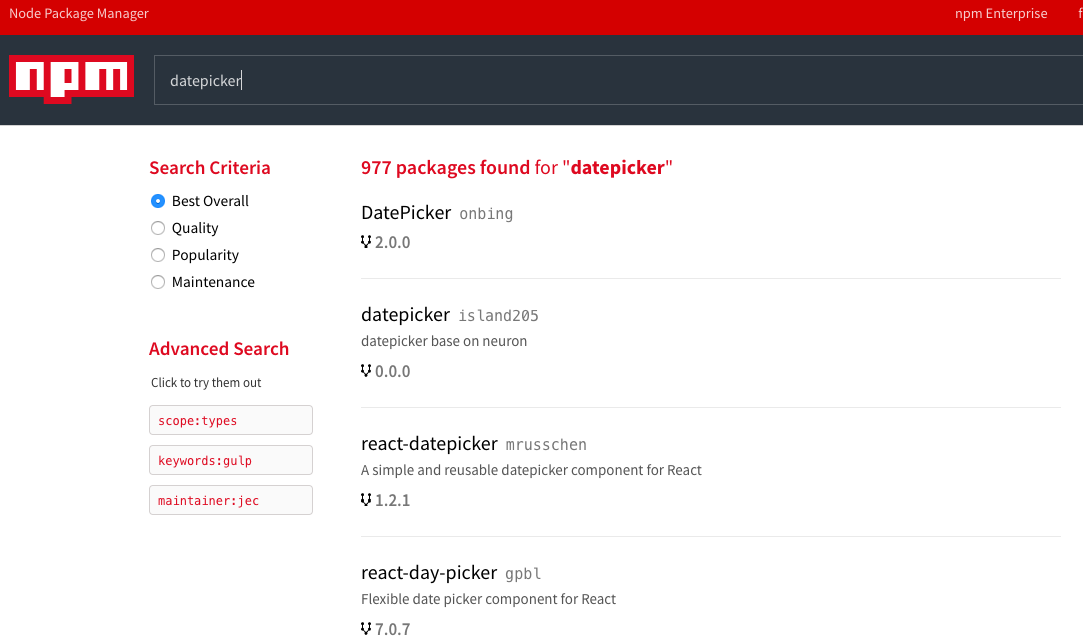Click the version icon next to 2.0.0
Screen dimensions: 1083x638
tap(366, 242)
